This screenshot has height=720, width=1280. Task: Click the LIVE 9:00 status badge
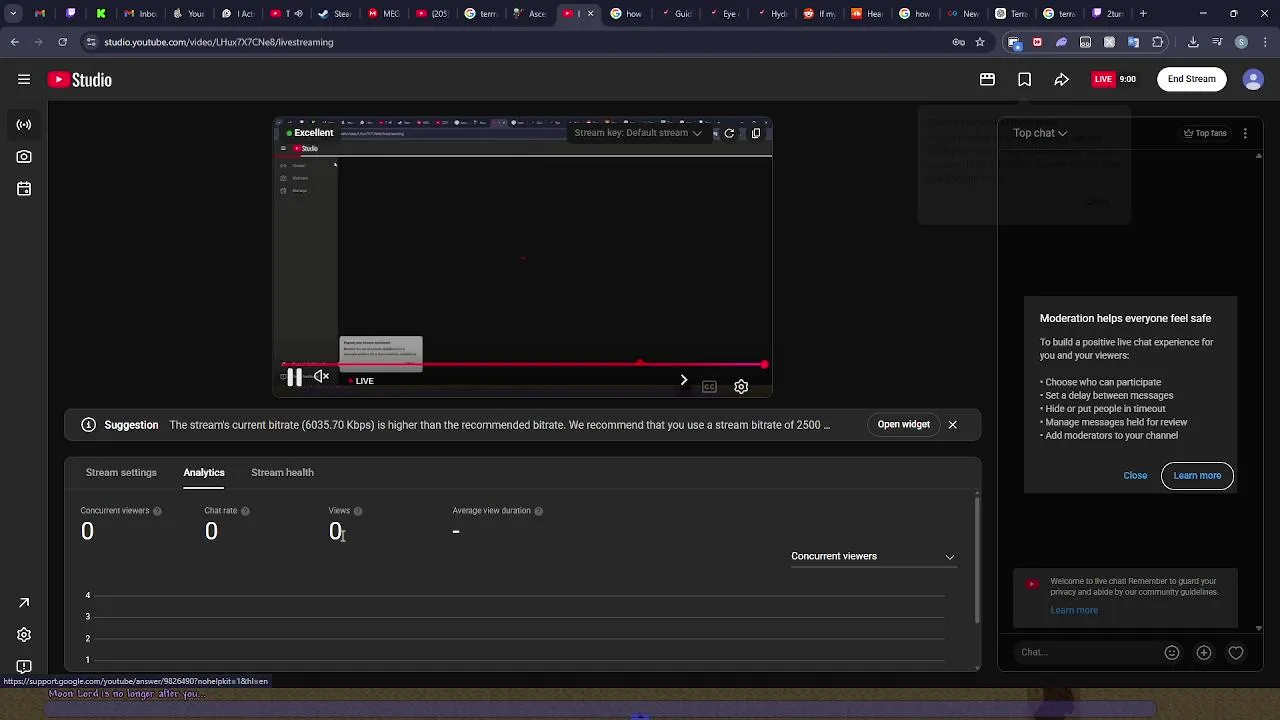pyautogui.click(x=1115, y=79)
